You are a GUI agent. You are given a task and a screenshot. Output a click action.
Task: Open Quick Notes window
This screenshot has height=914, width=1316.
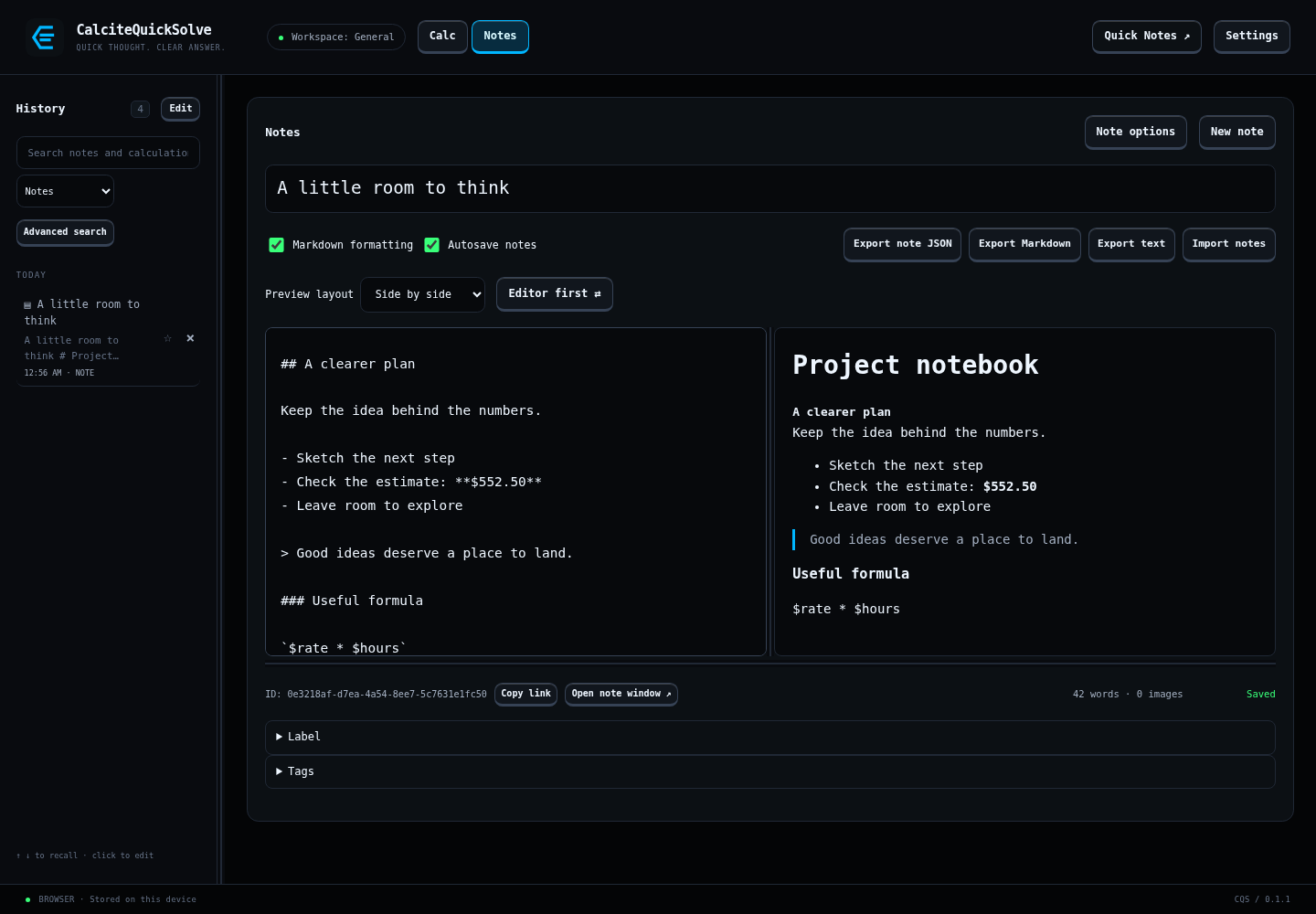point(1147,37)
